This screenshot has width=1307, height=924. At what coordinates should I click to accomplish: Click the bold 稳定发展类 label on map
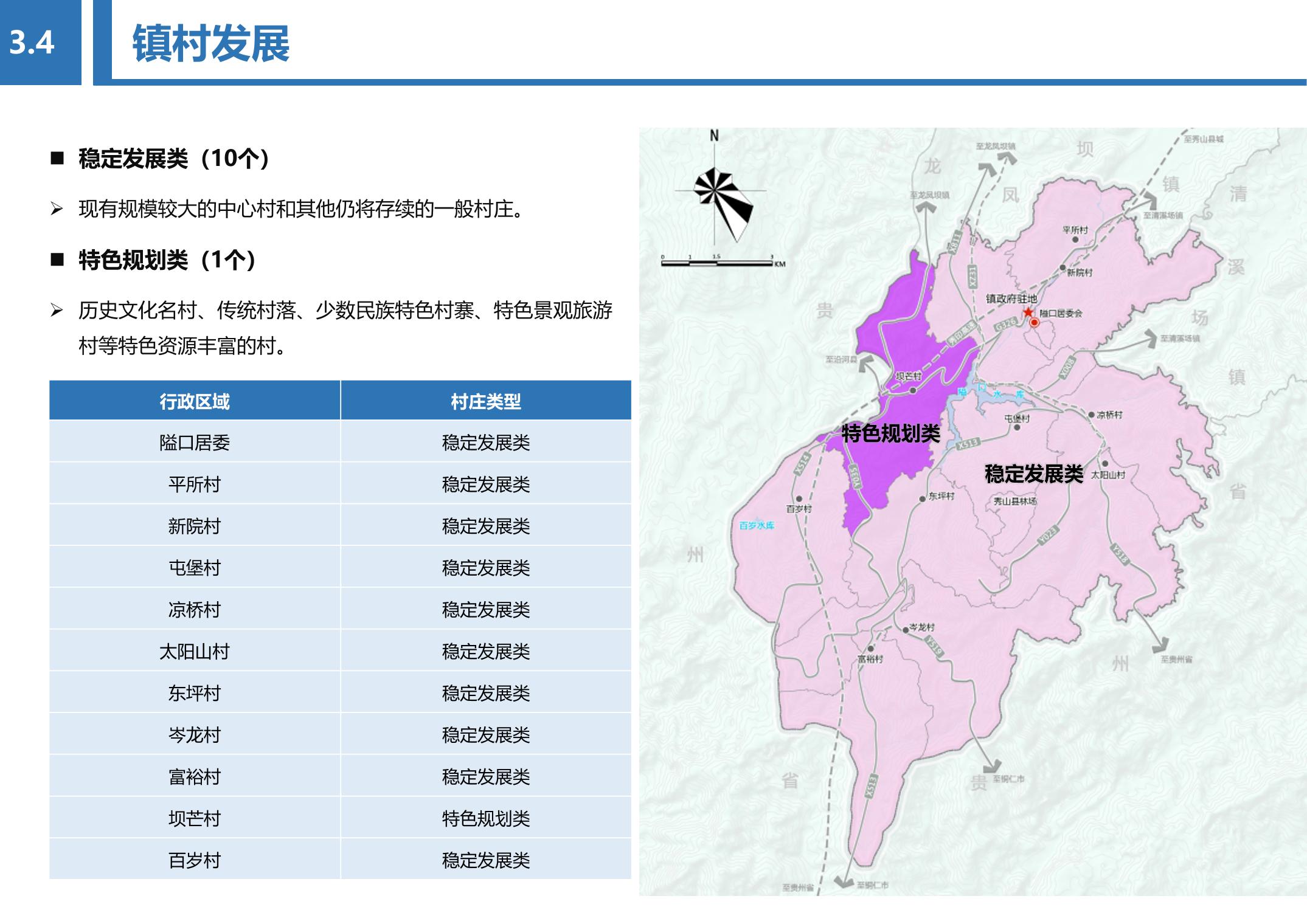click(x=1033, y=474)
